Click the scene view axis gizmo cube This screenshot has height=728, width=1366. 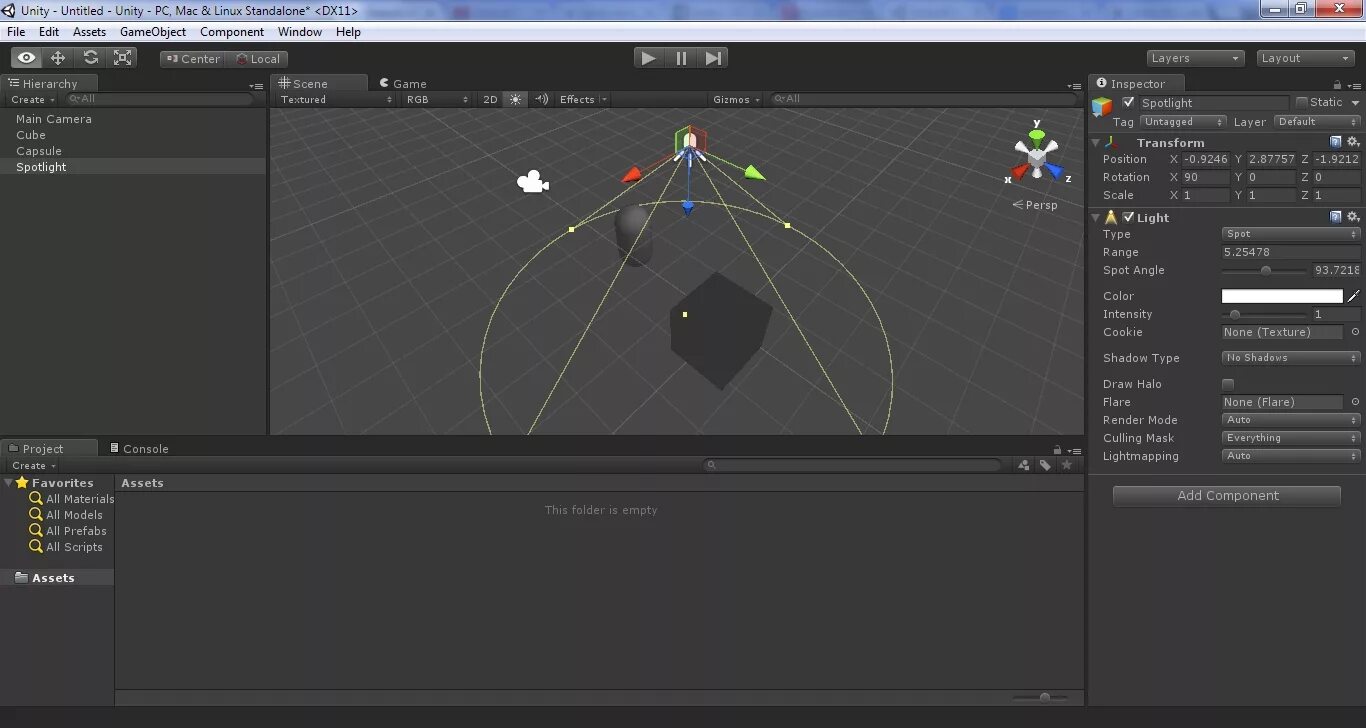tap(1037, 157)
